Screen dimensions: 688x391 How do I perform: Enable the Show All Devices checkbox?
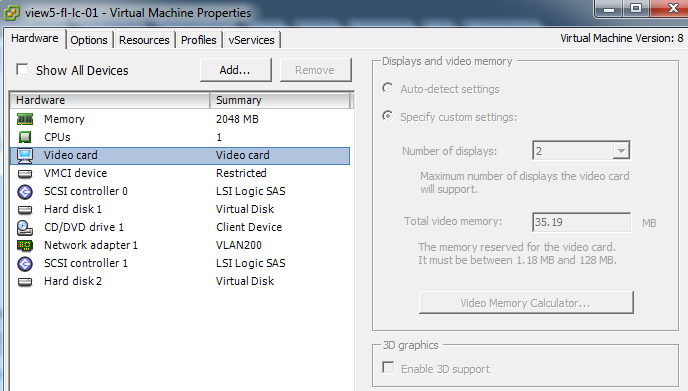pos(22,69)
